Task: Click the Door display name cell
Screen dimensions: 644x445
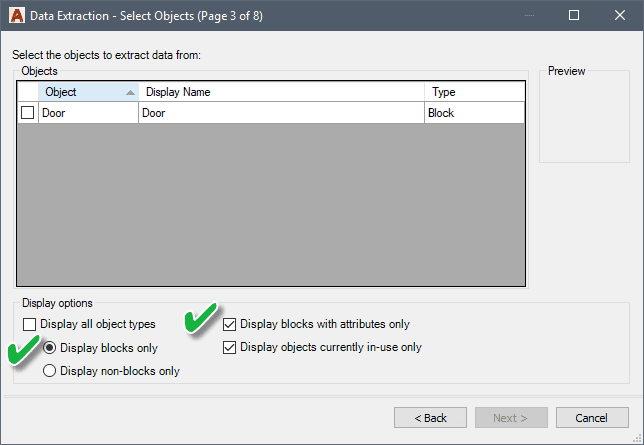Action: pos(280,114)
